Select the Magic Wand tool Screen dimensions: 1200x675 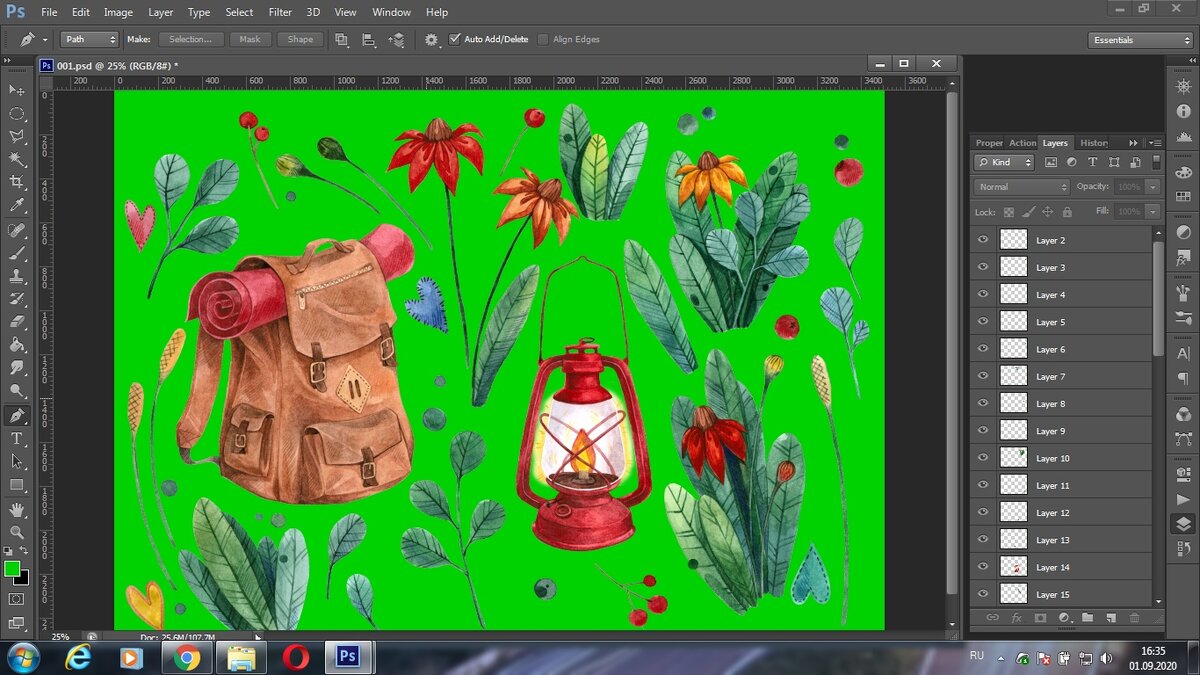click(17, 159)
